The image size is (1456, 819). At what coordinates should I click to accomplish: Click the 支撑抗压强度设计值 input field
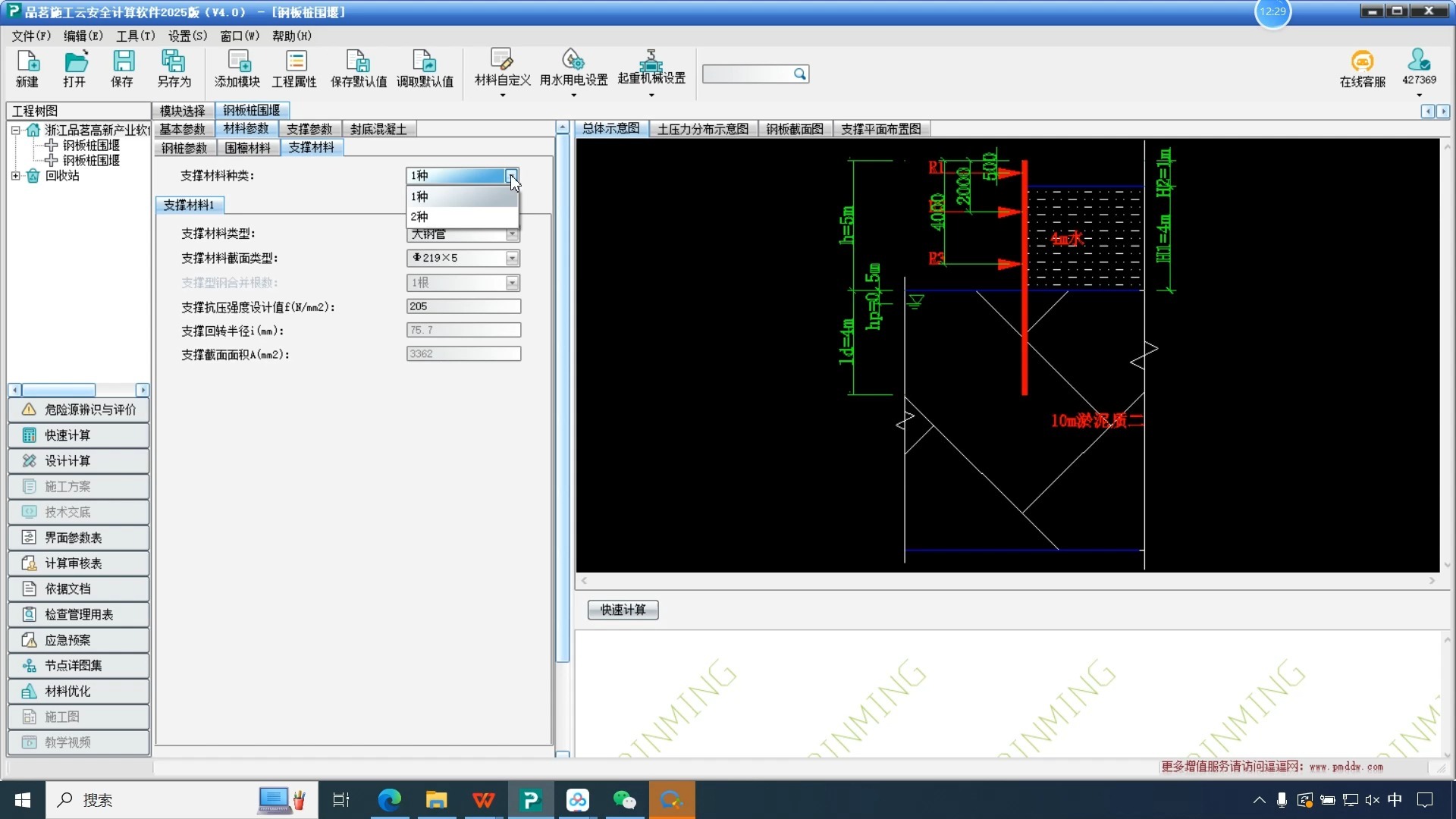click(463, 306)
